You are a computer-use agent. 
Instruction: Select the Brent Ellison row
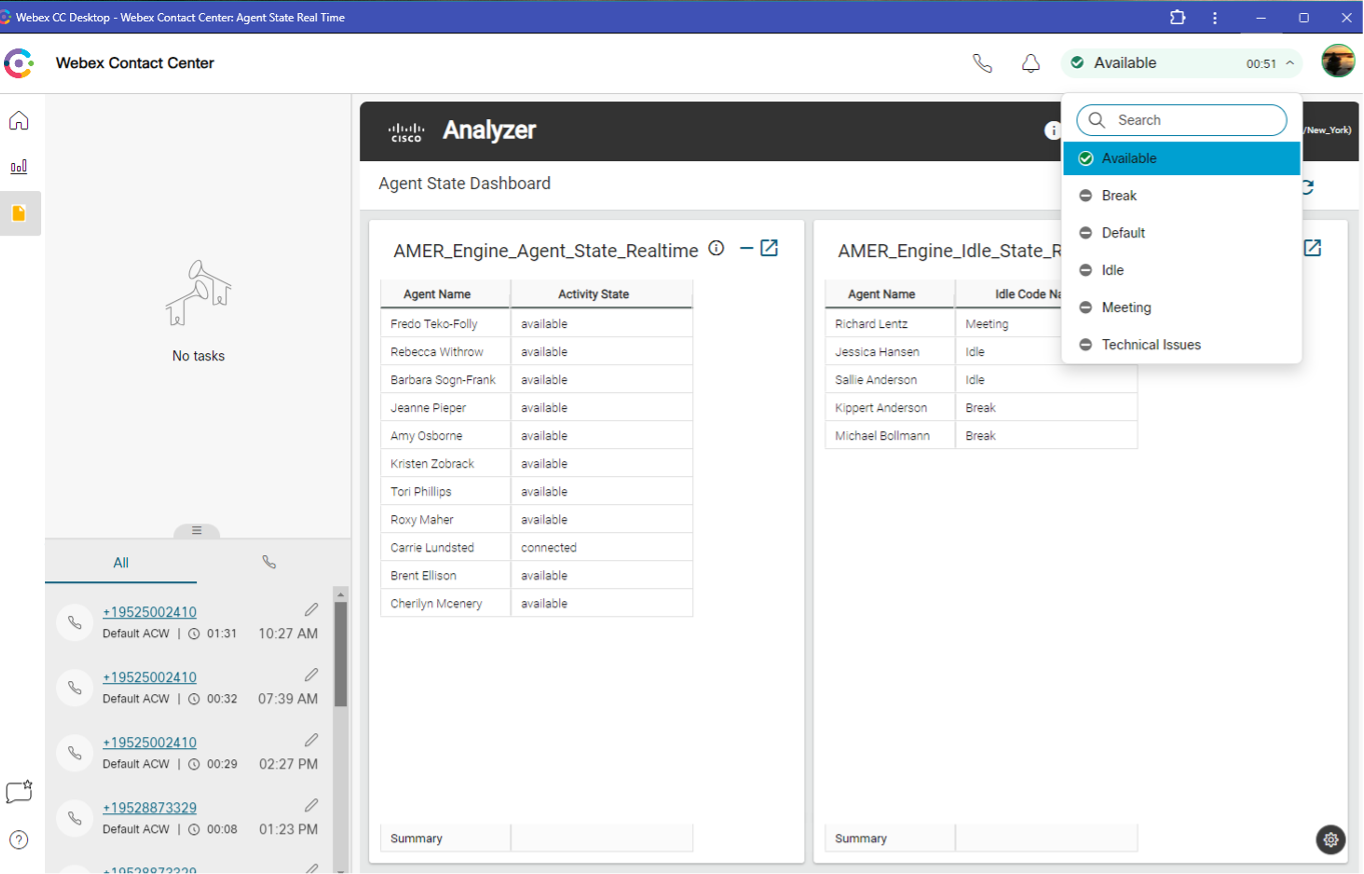pos(536,576)
